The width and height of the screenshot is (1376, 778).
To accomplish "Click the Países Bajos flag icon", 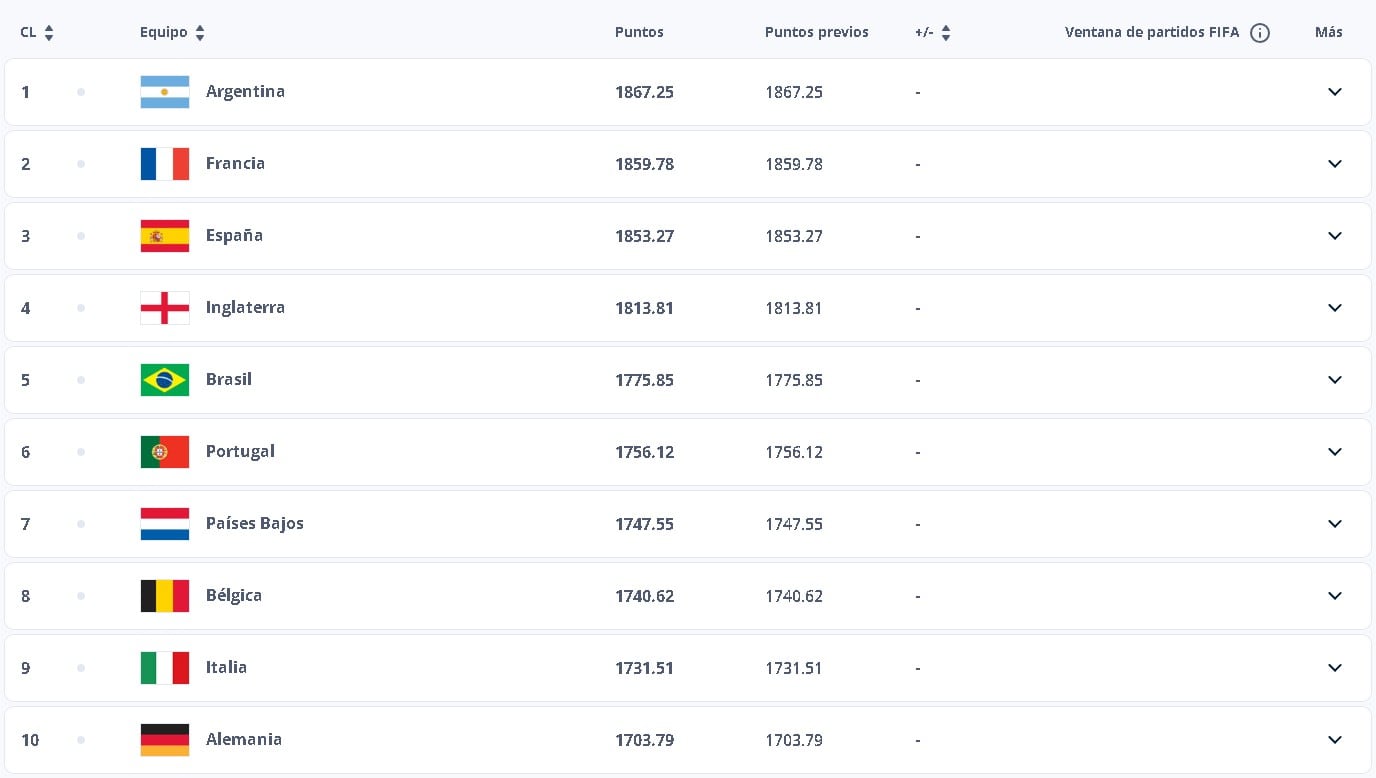I will pyautogui.click(x=165, y=524).
